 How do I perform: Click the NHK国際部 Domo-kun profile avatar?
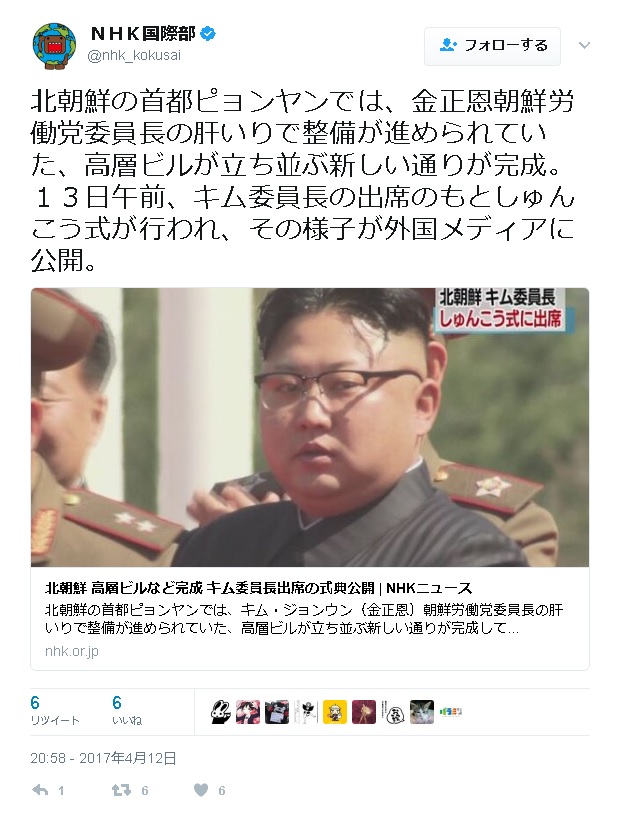[x=54, y=46]
